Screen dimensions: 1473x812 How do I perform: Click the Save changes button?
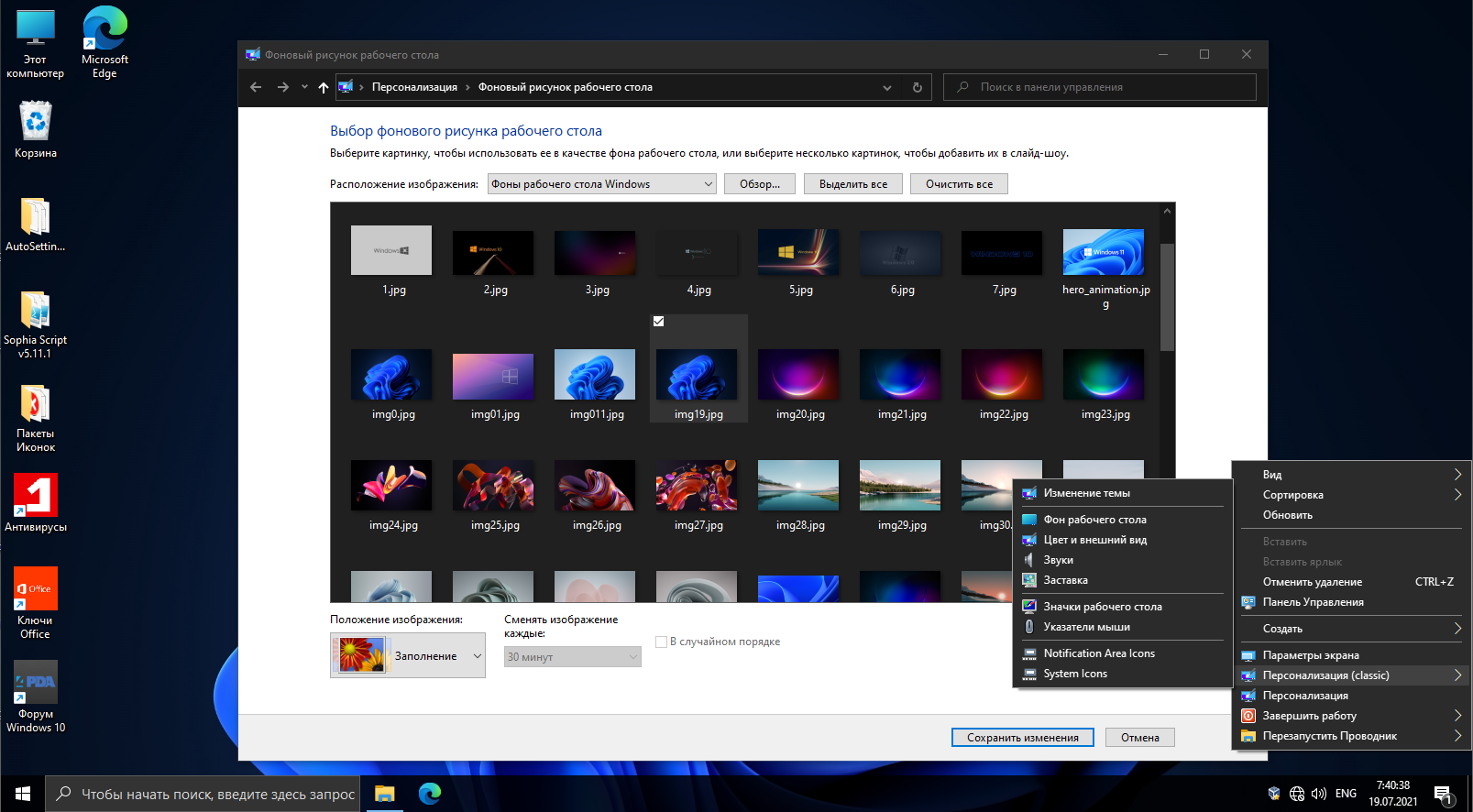pyautogui.click(x=1022, y=738)
